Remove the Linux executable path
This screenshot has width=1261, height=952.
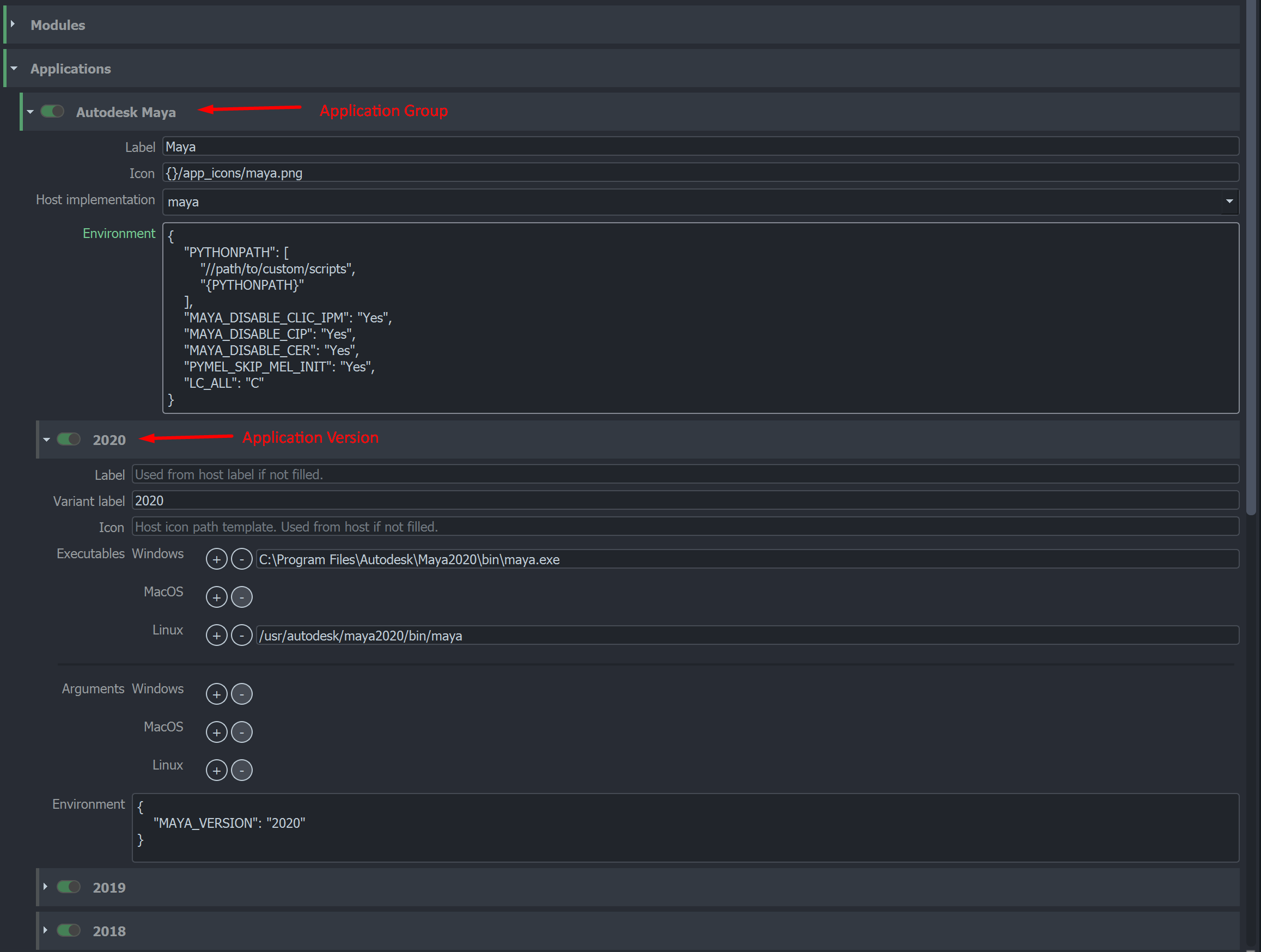[242, 635]
